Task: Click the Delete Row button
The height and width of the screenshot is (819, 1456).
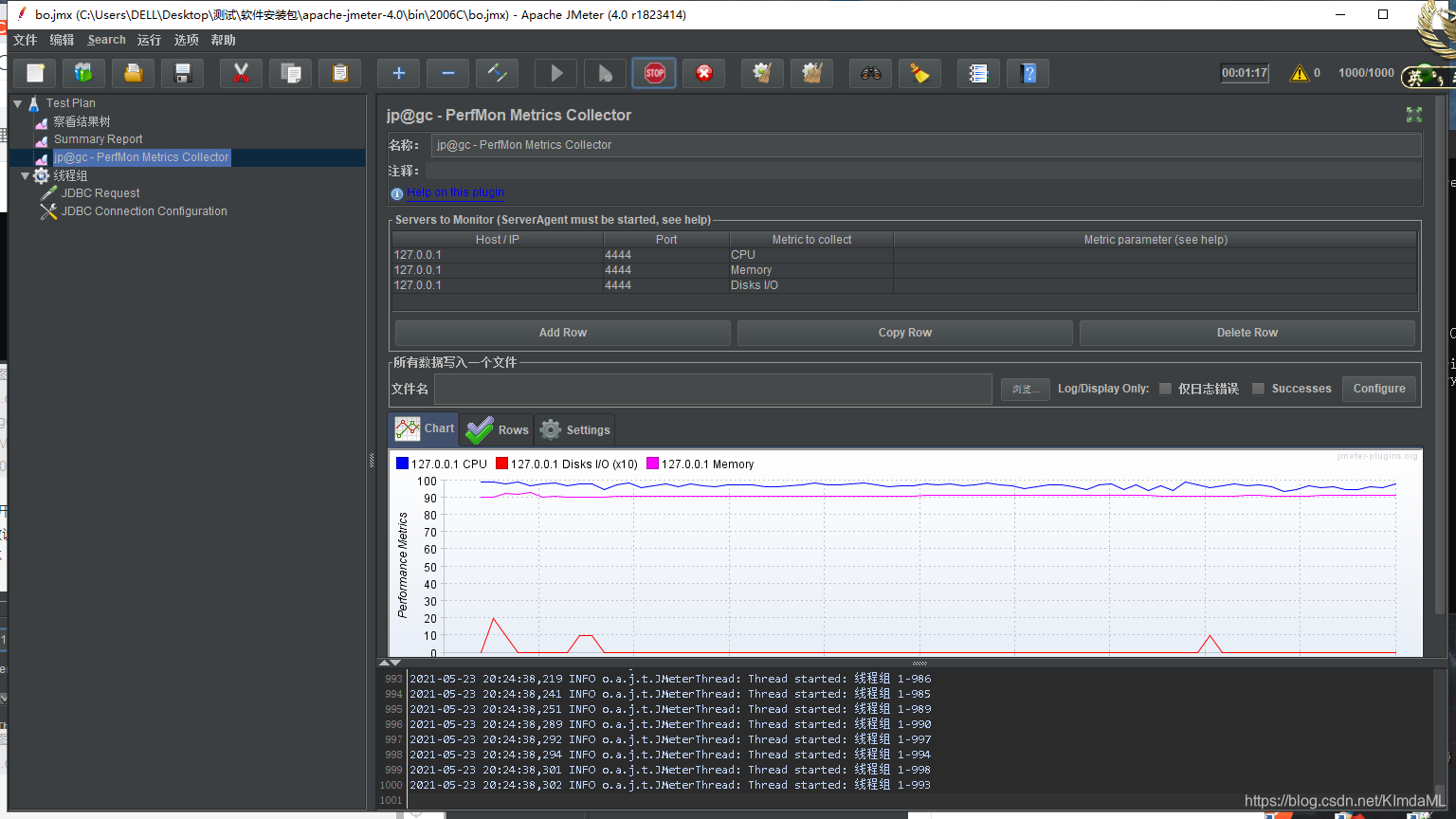Action: (1247, 333)
